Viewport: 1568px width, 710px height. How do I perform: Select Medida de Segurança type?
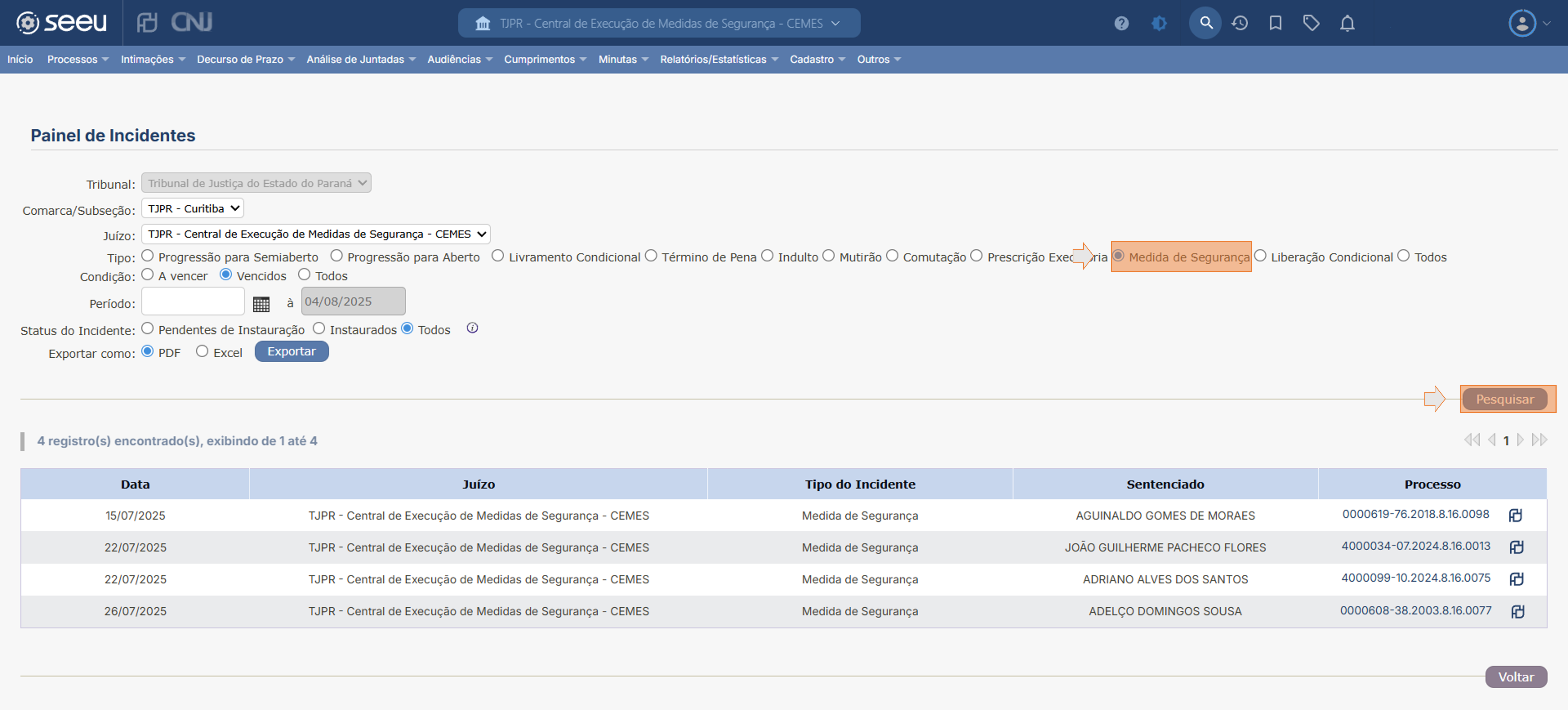tap(1118, 256)
